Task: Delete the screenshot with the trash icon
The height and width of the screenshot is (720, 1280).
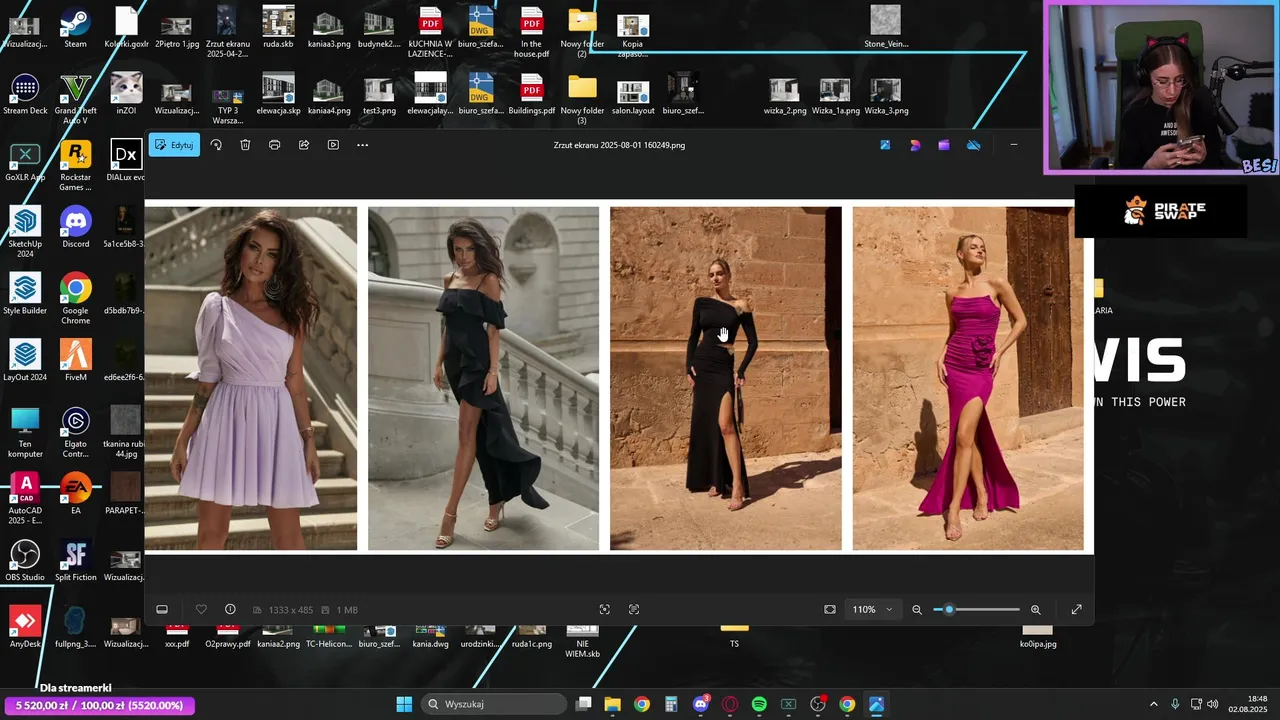Action: (245, 145)
